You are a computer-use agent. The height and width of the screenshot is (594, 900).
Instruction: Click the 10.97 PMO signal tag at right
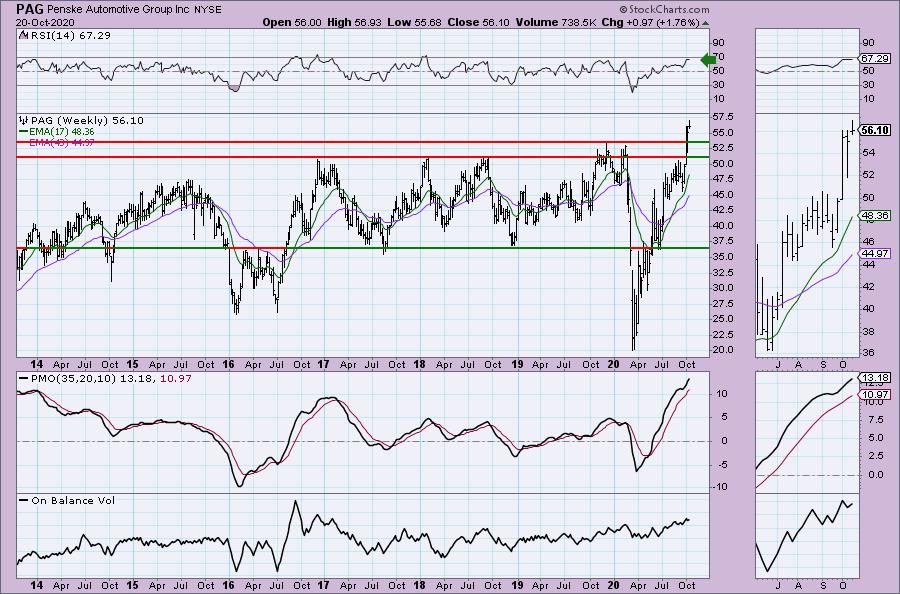tap(876, 395)
